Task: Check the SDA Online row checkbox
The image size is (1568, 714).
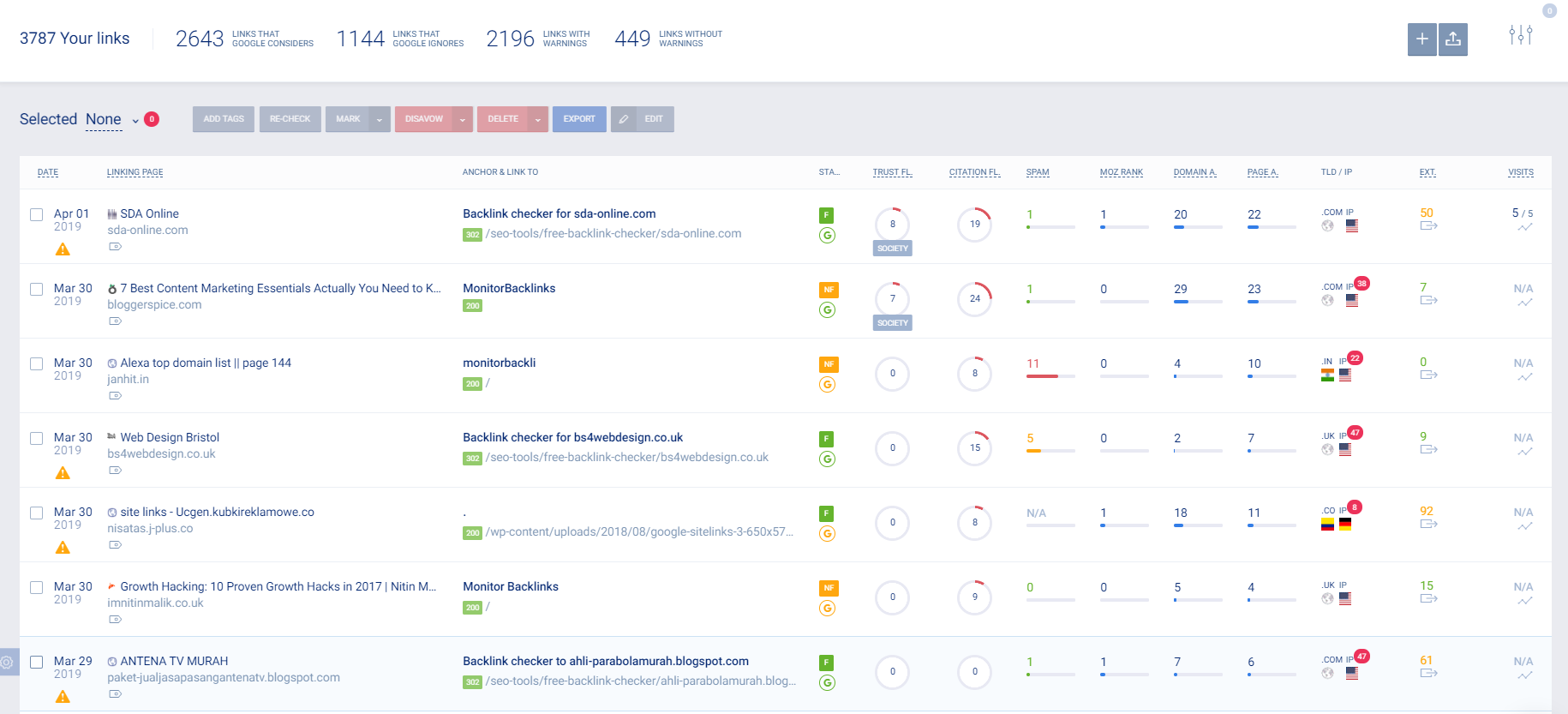Action: [x=37, y=214]
